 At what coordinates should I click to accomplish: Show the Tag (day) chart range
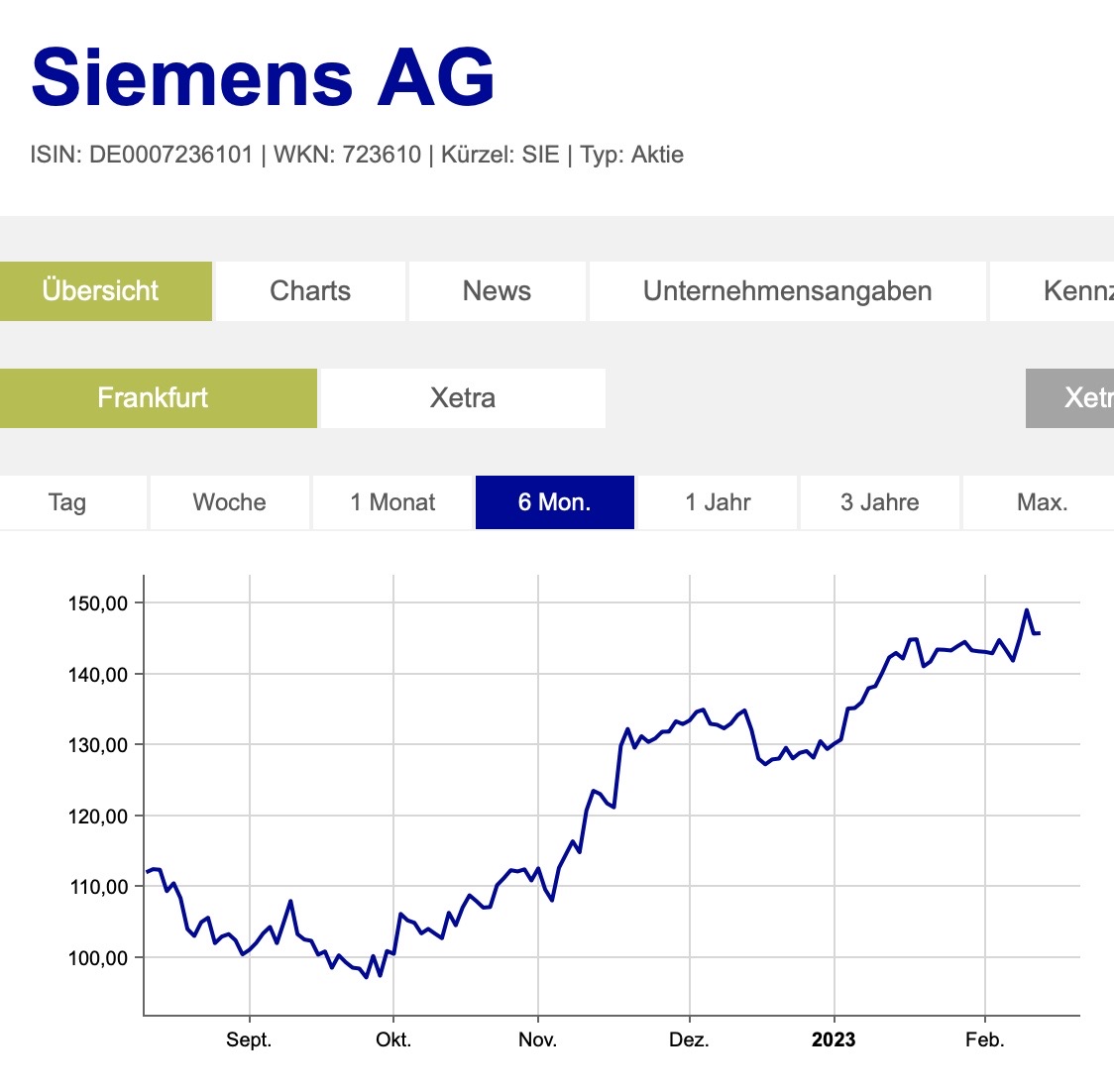[67, 502]
